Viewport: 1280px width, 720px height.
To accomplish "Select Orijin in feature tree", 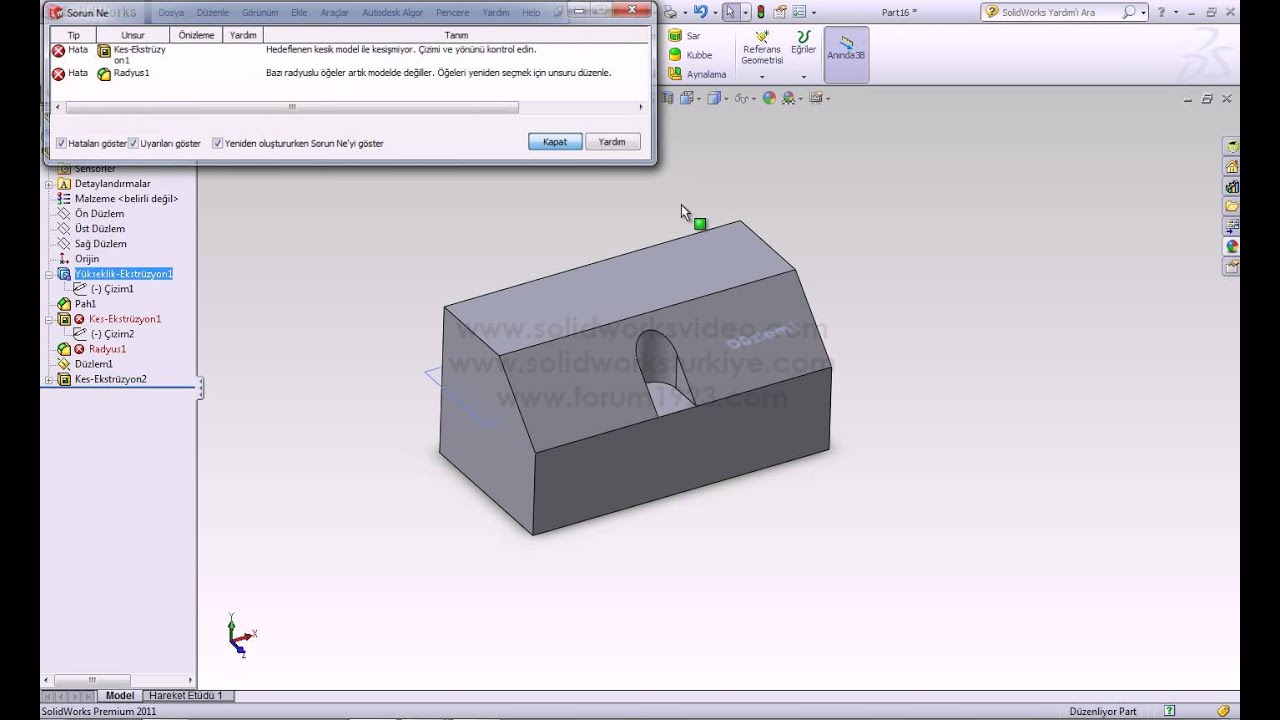I will 87,259.
